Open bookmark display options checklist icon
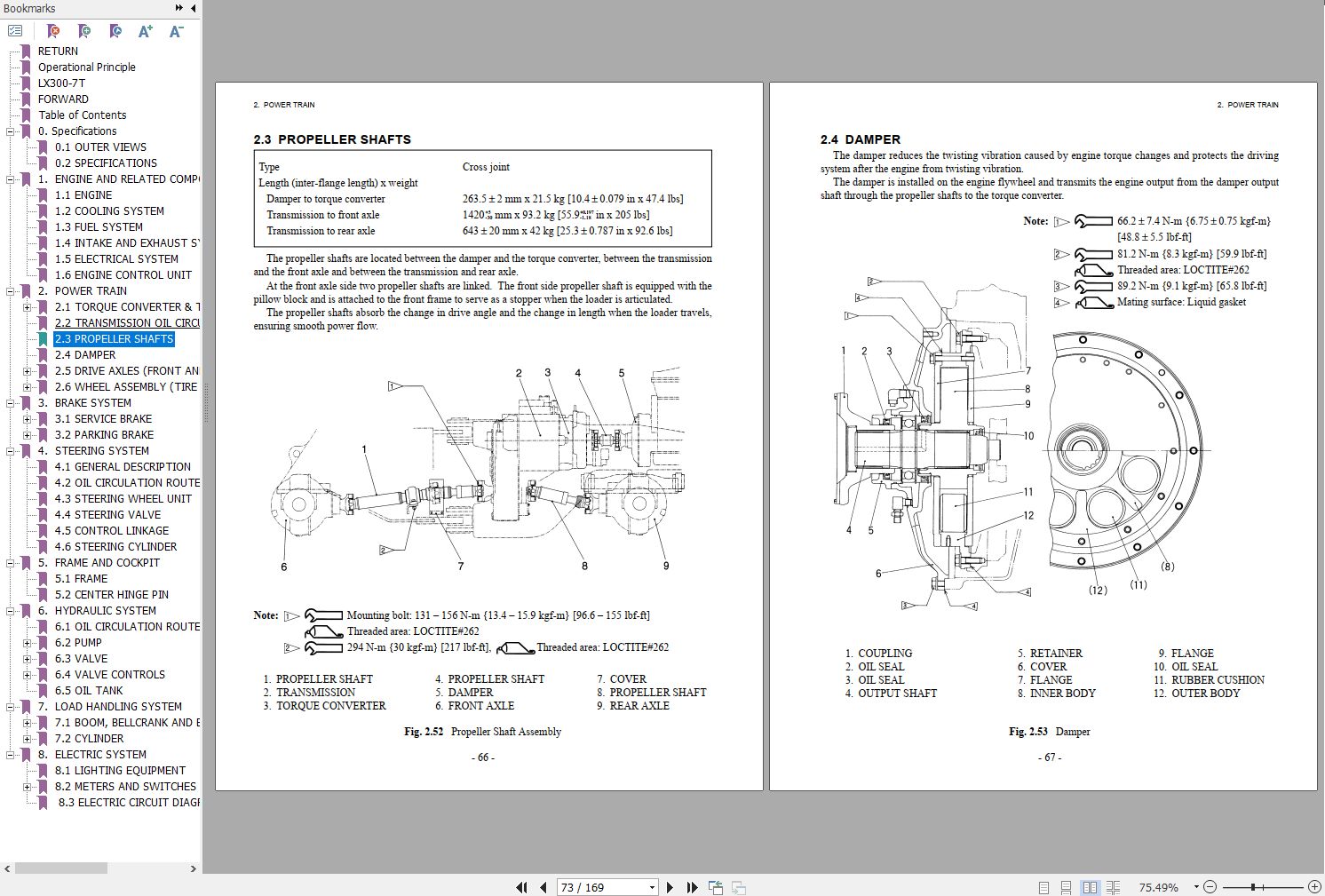1325x896 pixels. tap(14, 30)
